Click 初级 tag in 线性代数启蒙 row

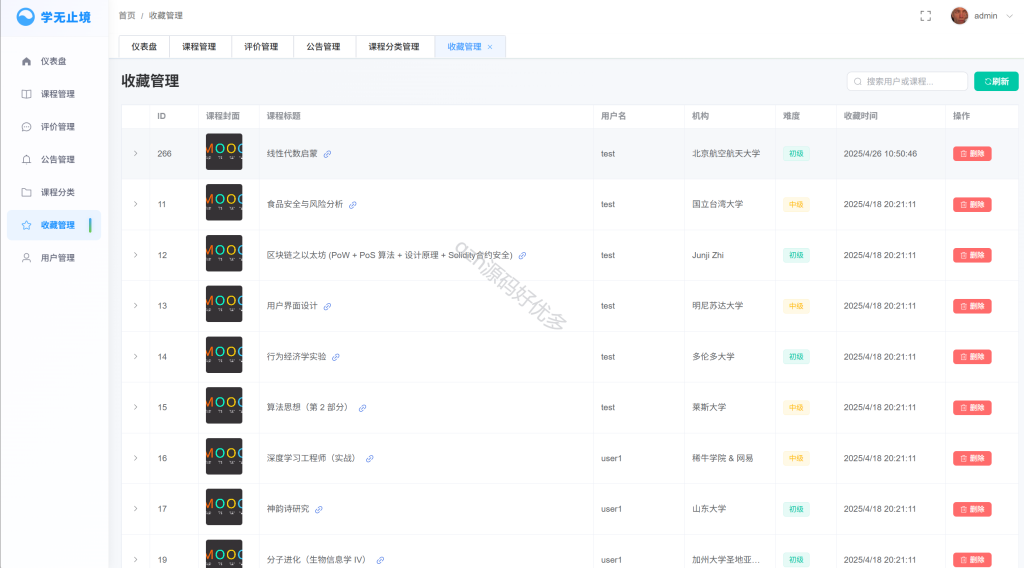pos(796,154)
